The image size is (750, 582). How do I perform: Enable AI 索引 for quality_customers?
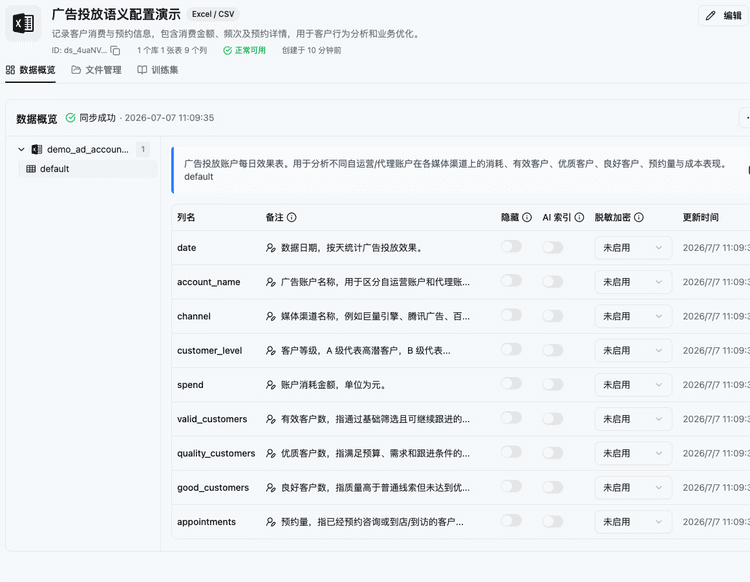[552, 453]
